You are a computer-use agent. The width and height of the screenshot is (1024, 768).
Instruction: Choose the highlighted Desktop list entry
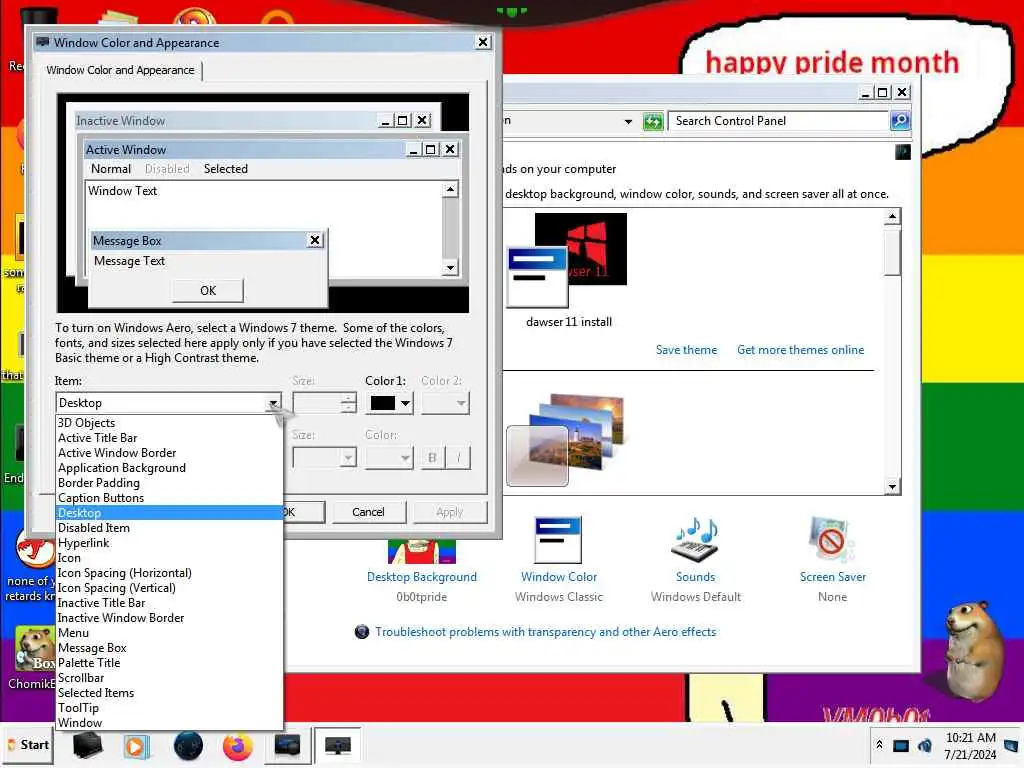click(169, 513)
